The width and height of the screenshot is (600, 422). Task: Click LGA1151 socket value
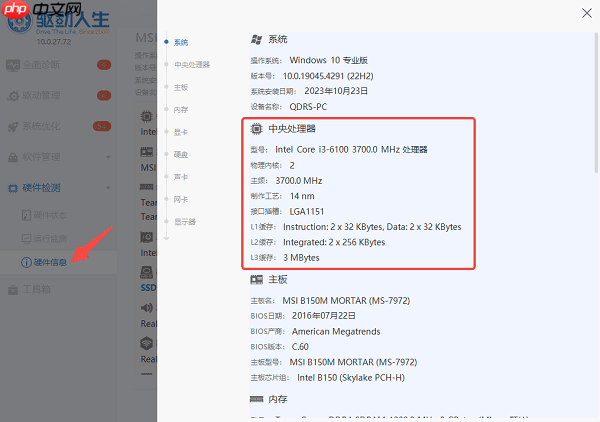pyautogui.click(x=307, y=211)
